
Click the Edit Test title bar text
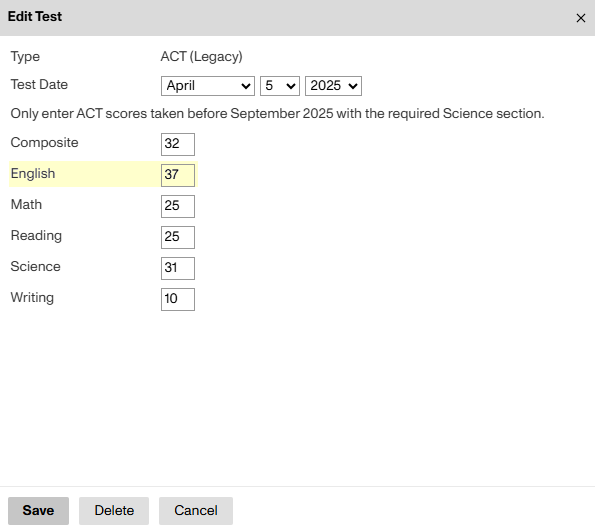[x=35, y=16]
